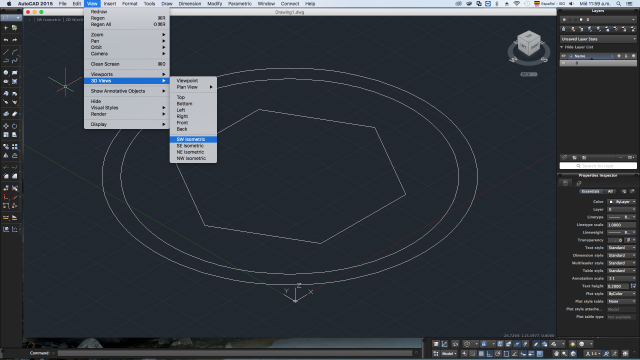
Task: Open the Plot style ByColor dropdown
Action: coord(621,294)
